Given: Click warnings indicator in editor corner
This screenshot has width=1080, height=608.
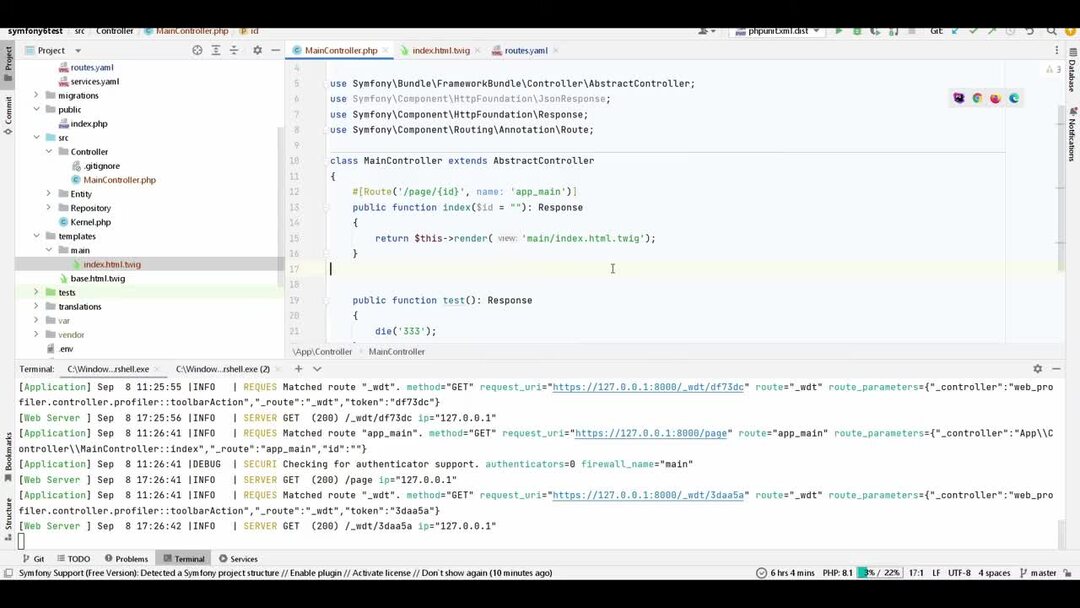Looking at the screenshot, I should pos(1053,69).
